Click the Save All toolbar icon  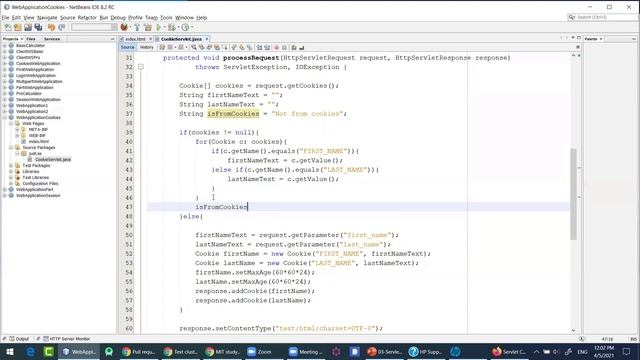coord(38,27)
